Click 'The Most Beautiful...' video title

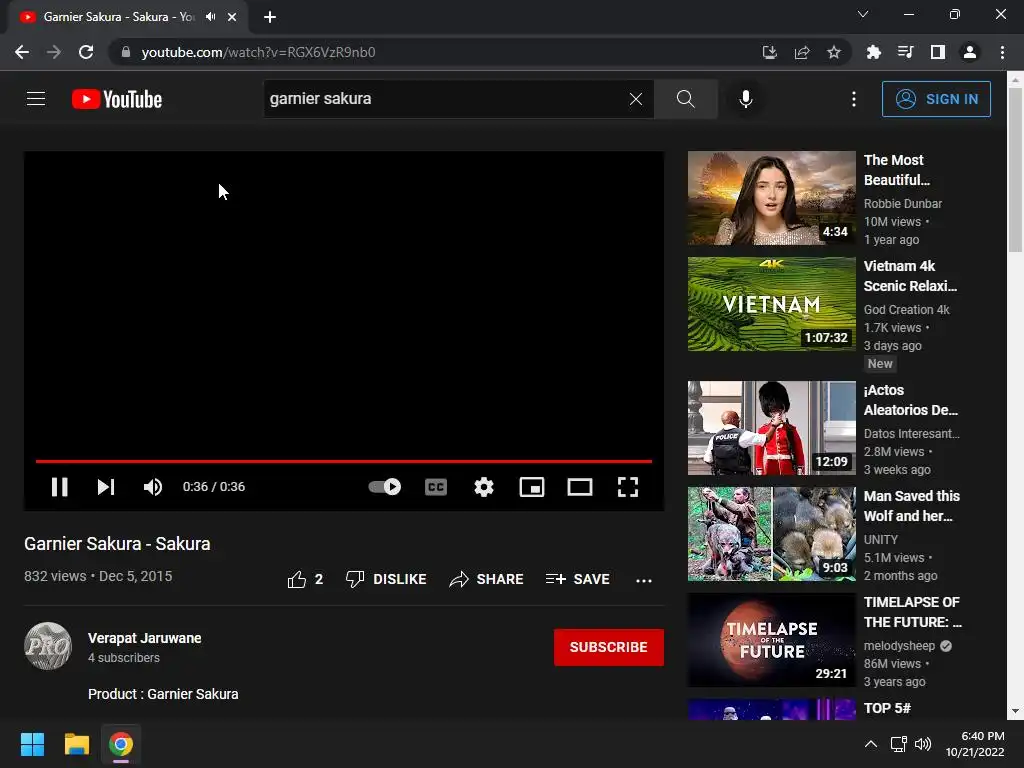[897, 170]
